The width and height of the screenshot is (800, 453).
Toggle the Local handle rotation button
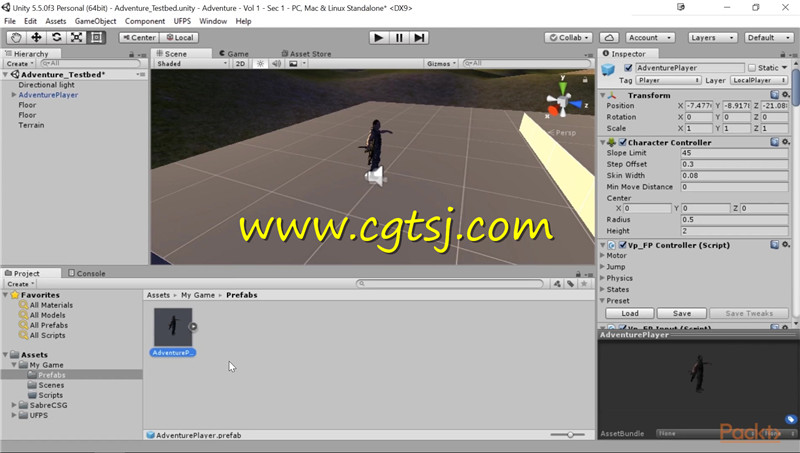tap(180, 38)
